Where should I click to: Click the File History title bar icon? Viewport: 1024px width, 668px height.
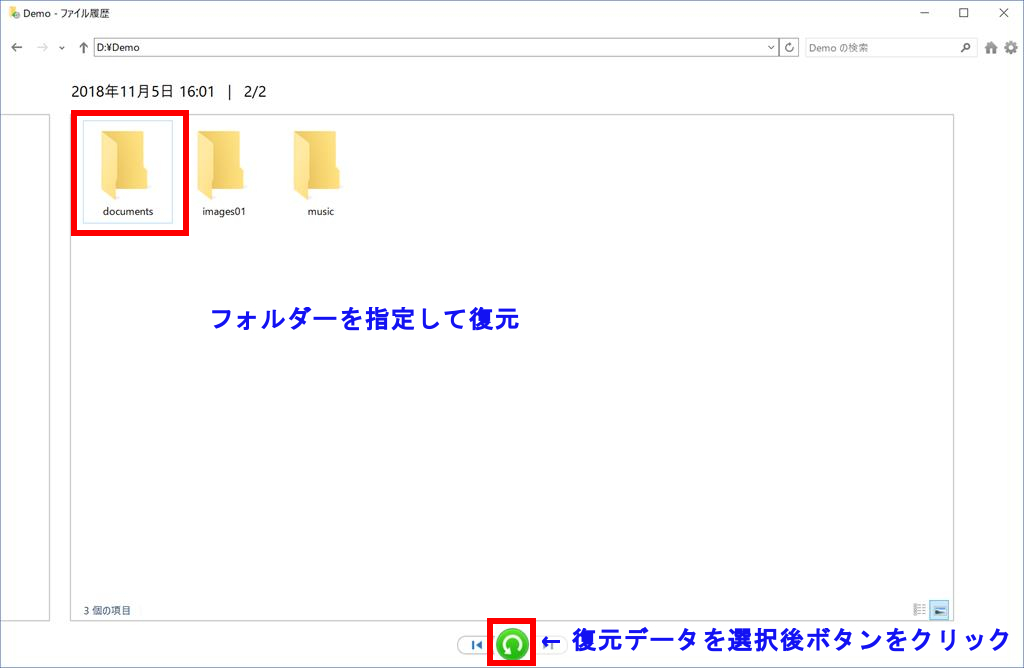(x=14, y=13)
